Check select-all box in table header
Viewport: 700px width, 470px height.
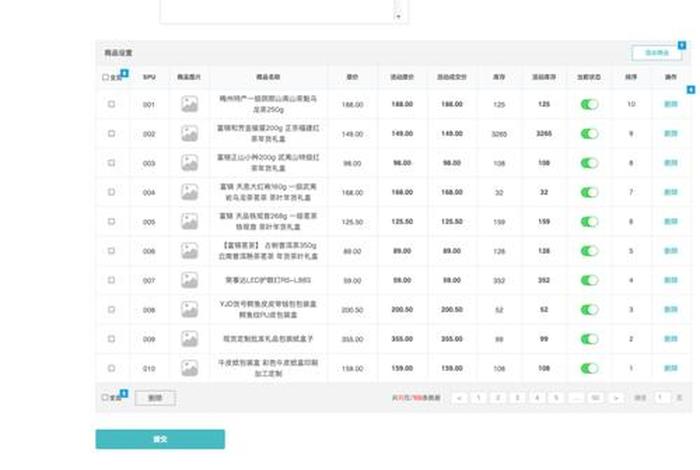point(106,77)
